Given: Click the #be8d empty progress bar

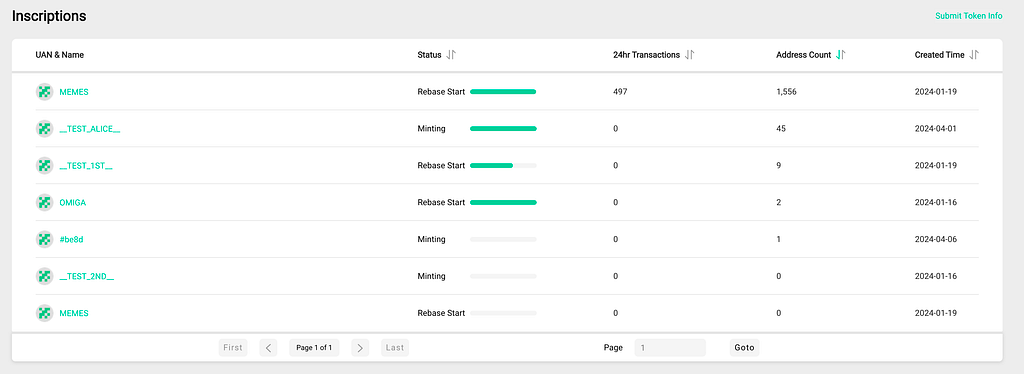Looking at the screenshot, I should click(x=504, y=240).
